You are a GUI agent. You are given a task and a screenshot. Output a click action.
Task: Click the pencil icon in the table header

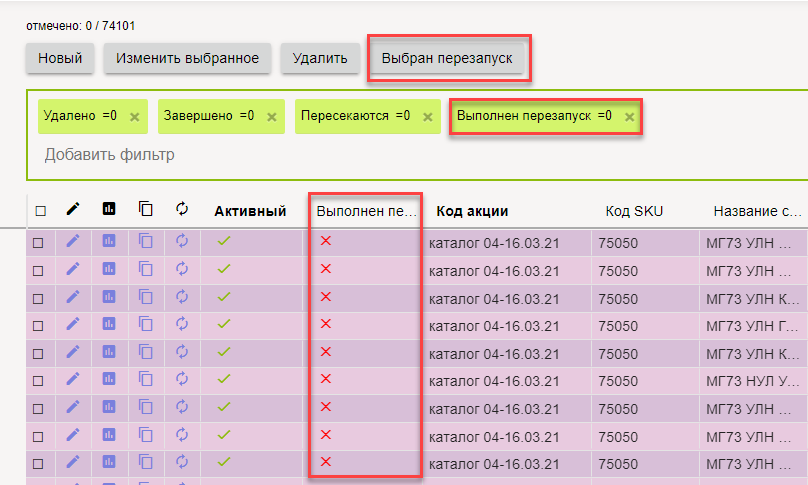click(x=72, y=210)
